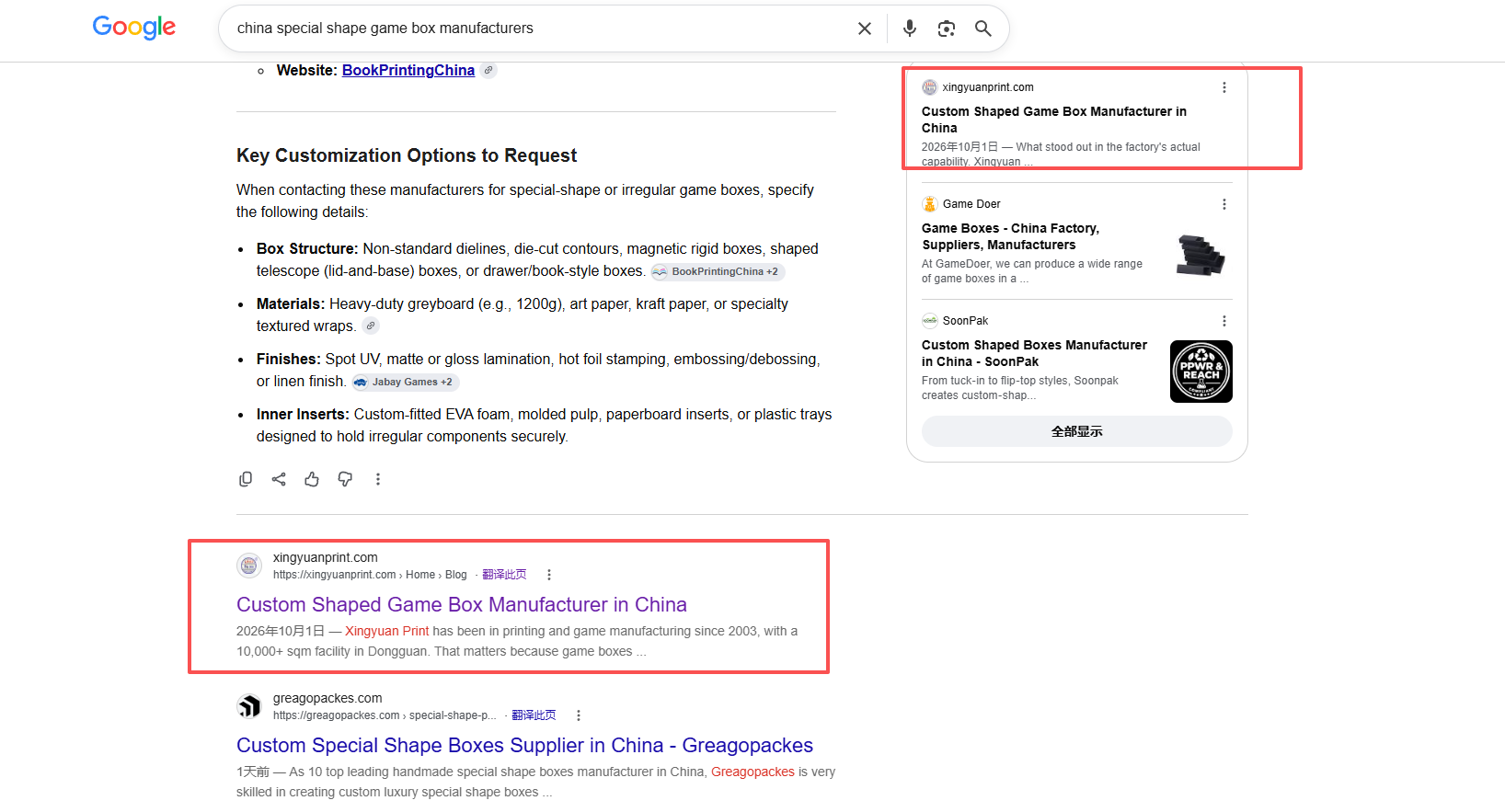Start voice search with microphone icon
The height and width of the screenshot is (812, 1505).
[x=910, y=29]
